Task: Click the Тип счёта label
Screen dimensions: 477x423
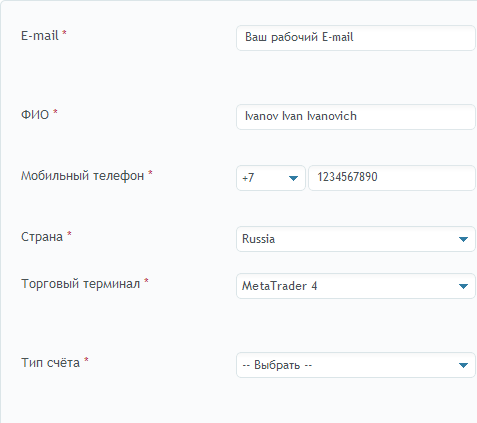Action: click(x=50, y=363)
